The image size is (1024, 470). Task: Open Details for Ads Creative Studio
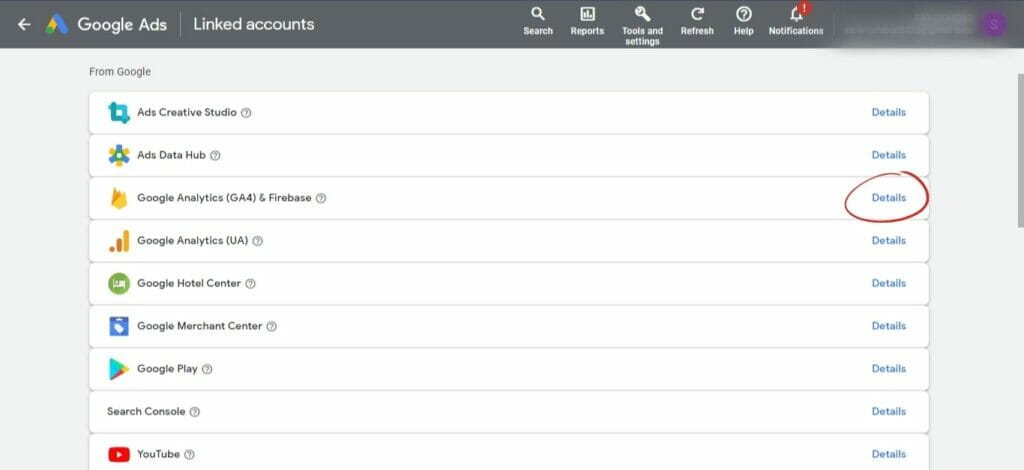[889, 112]
